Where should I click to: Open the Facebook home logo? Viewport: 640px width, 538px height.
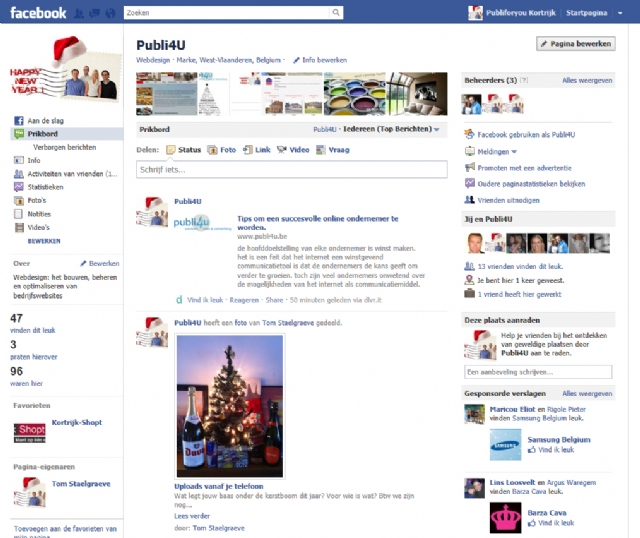coord(38,13)
